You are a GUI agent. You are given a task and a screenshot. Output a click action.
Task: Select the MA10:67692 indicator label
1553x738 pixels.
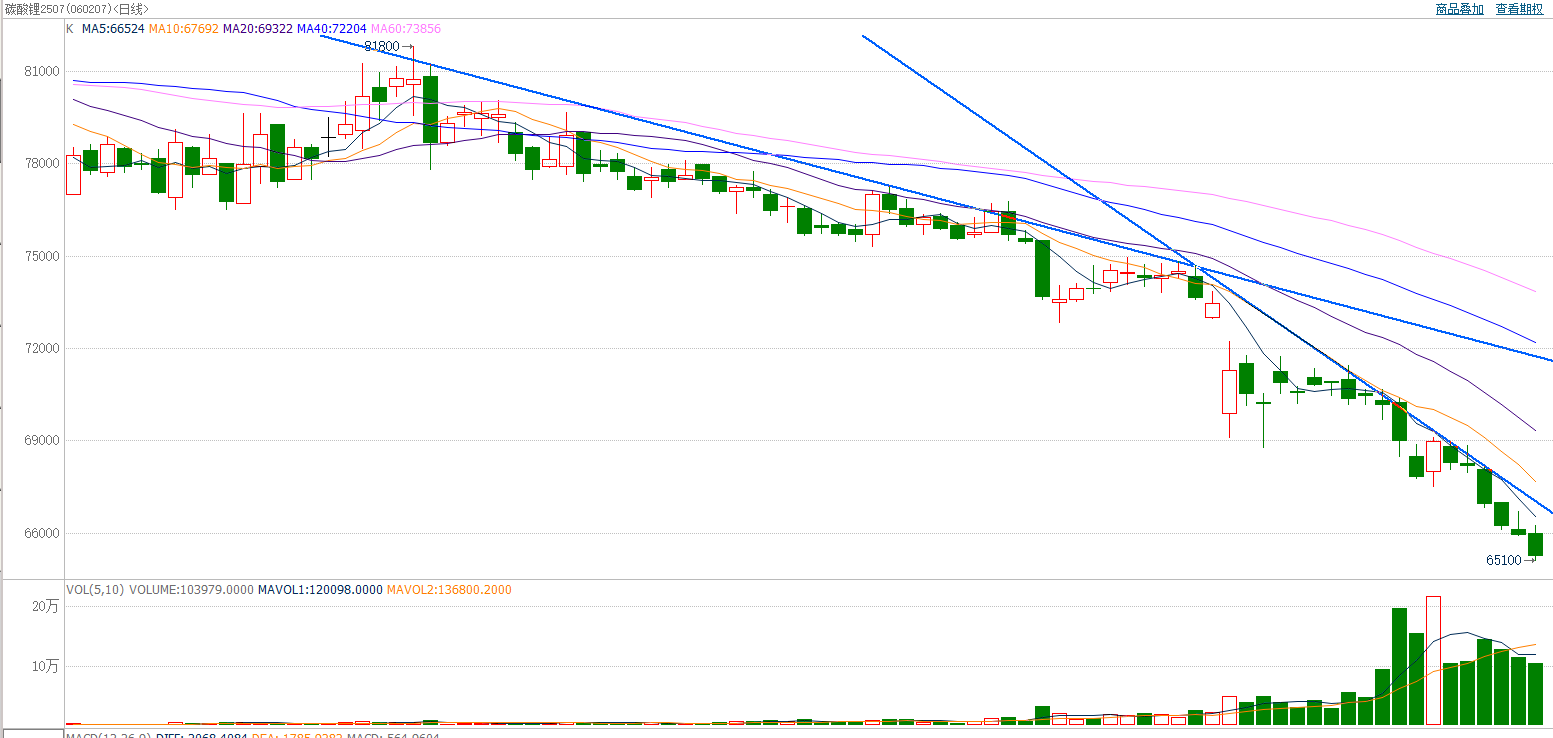coord(183,29)
